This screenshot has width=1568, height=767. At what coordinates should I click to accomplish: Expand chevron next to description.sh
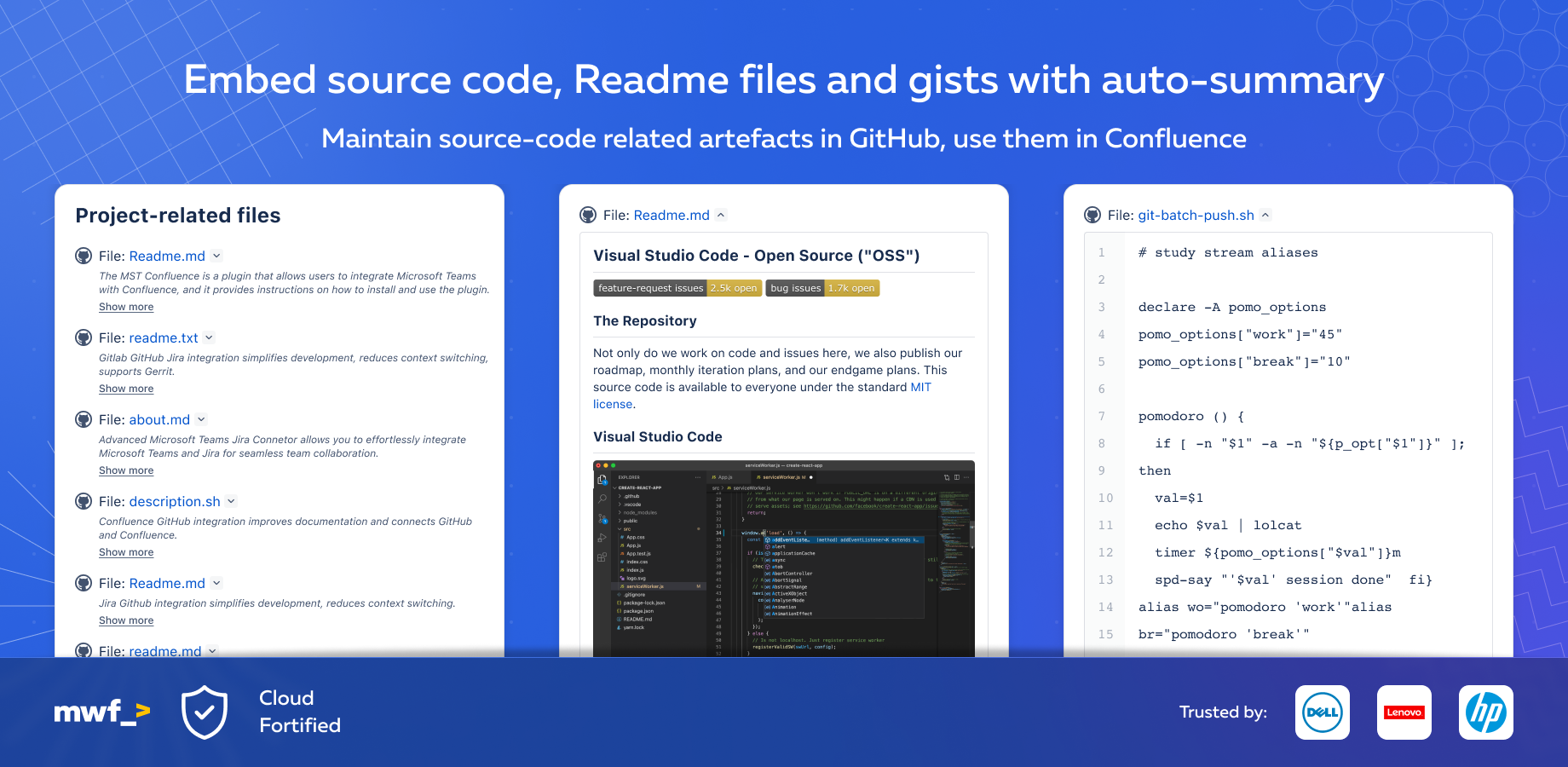point(231,501)
